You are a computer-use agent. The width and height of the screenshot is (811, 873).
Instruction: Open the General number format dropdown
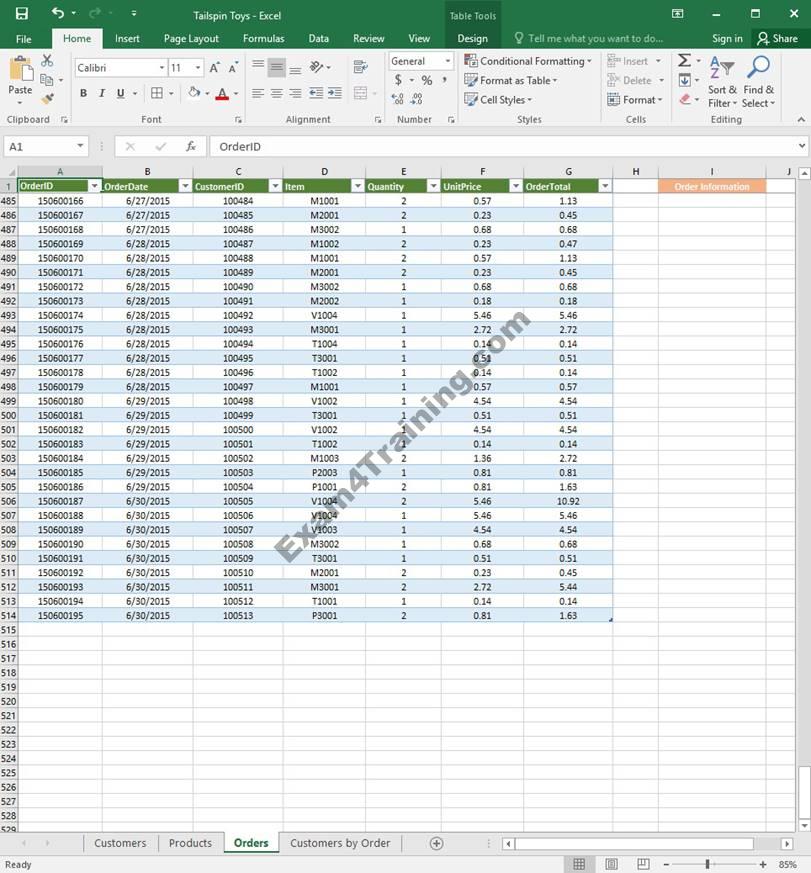[446, 61]
